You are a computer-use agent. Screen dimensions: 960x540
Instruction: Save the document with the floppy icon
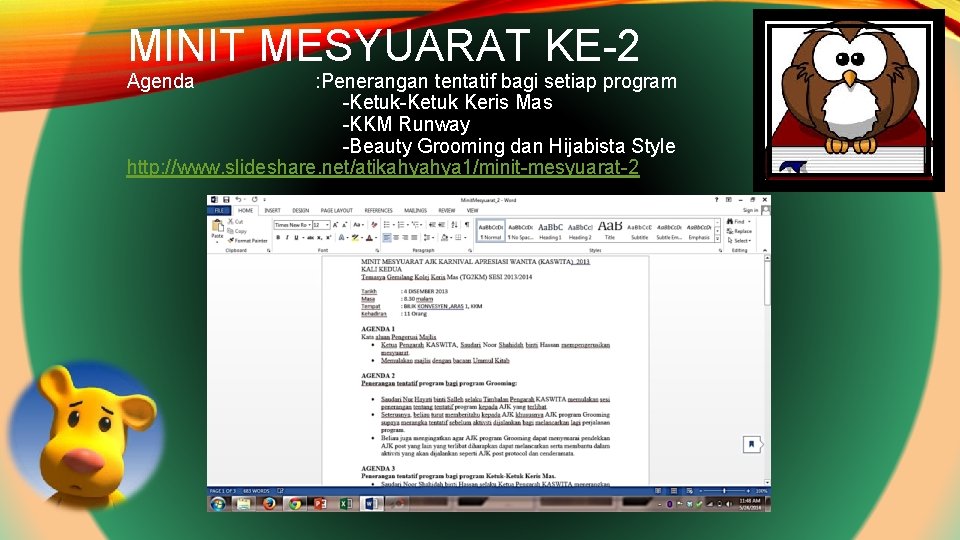[x=226, y=200]
